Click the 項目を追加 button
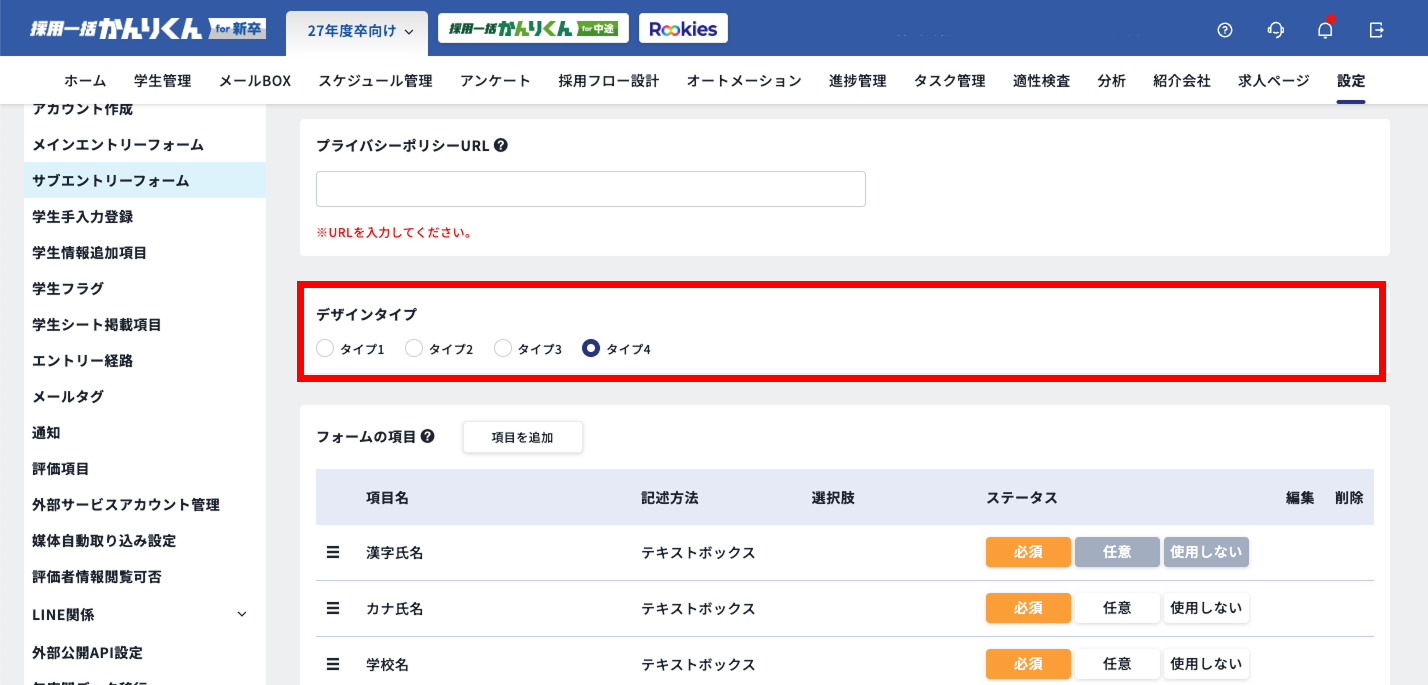Screen dimensions: 1428x685 coord(522,436)
